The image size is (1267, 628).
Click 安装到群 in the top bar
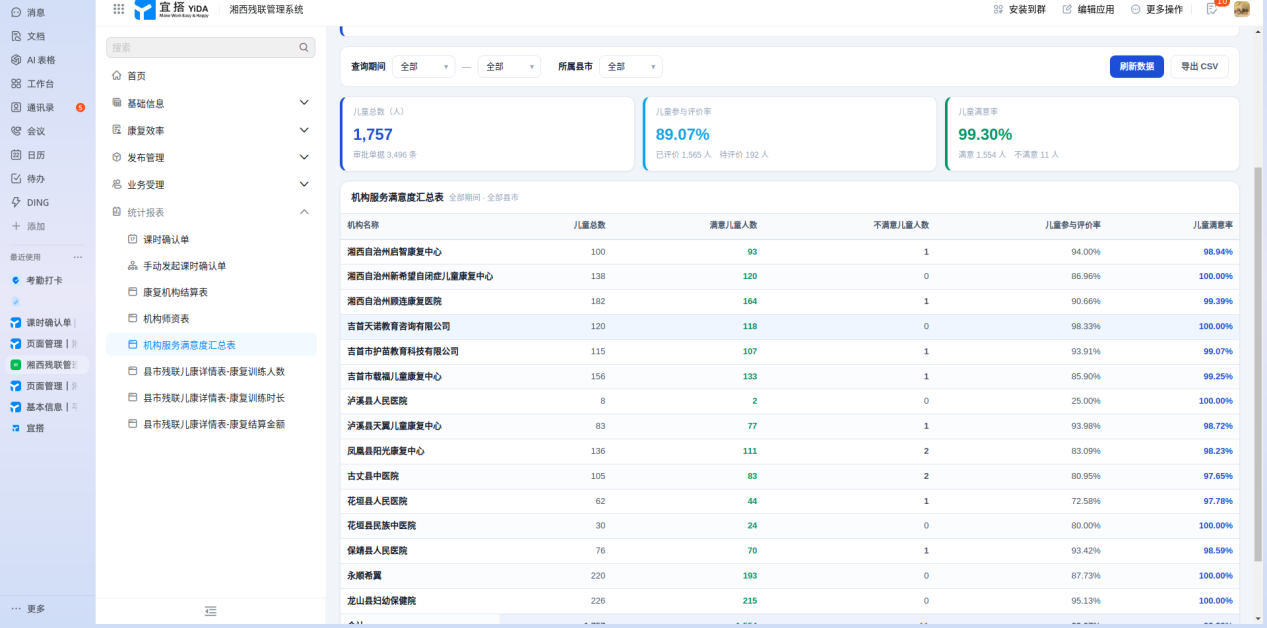tap(1020, 9)
